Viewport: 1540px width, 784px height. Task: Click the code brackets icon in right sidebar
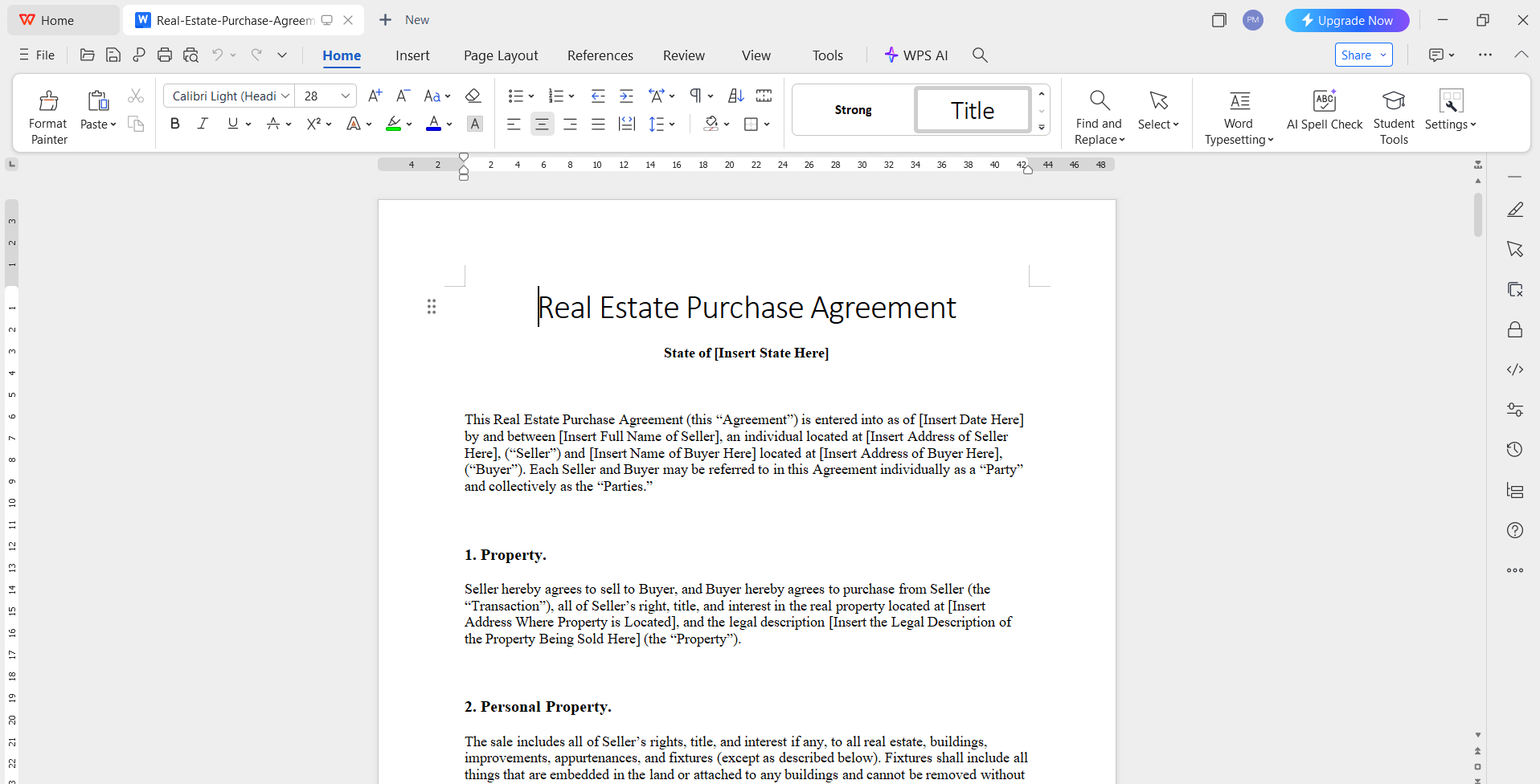click(1515, 370)
